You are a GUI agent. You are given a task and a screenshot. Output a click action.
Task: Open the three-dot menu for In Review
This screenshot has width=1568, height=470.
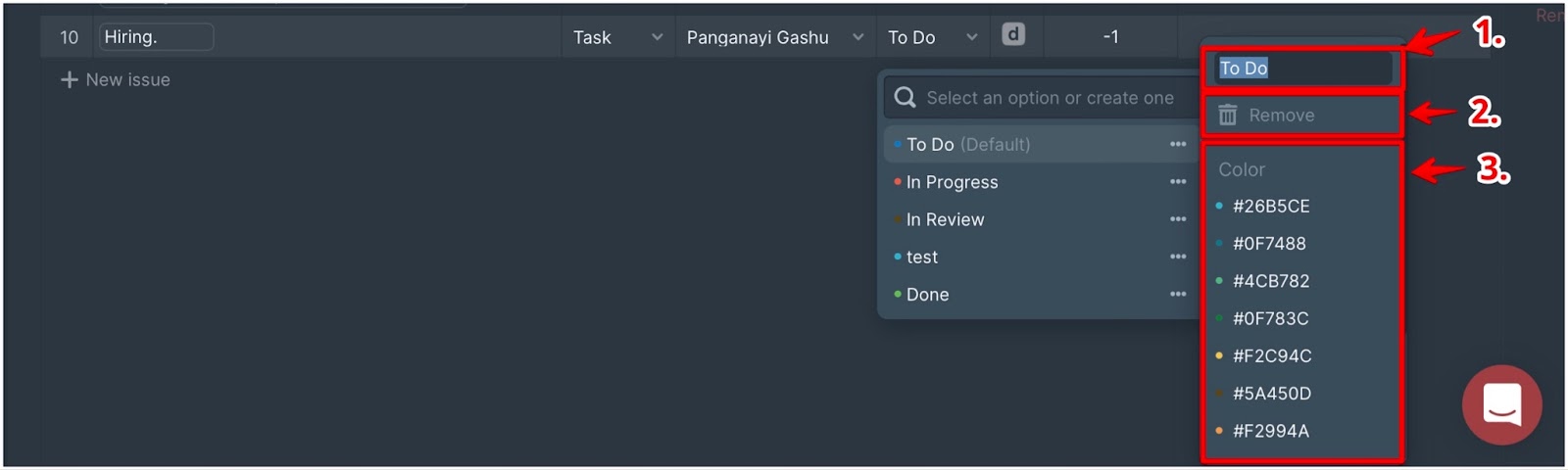pos(1178,219)
